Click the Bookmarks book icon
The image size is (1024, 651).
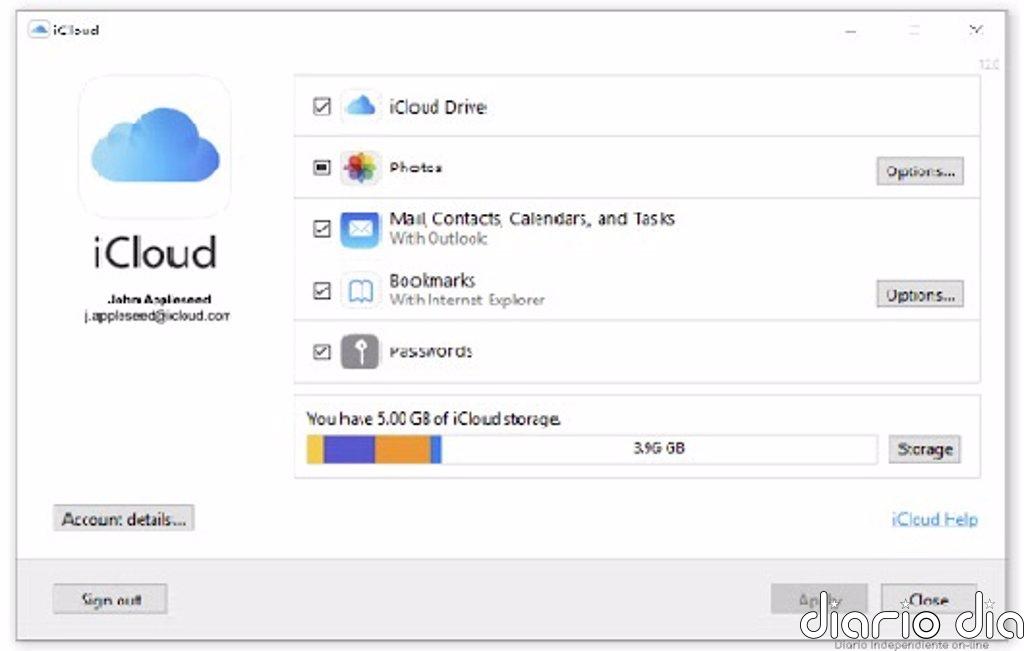[x=360, y=291]
